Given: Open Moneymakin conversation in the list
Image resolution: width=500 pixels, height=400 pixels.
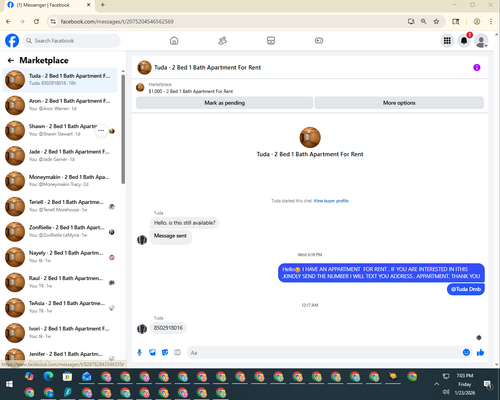Looking at the screenshot, I should click(x=60, y=181).
